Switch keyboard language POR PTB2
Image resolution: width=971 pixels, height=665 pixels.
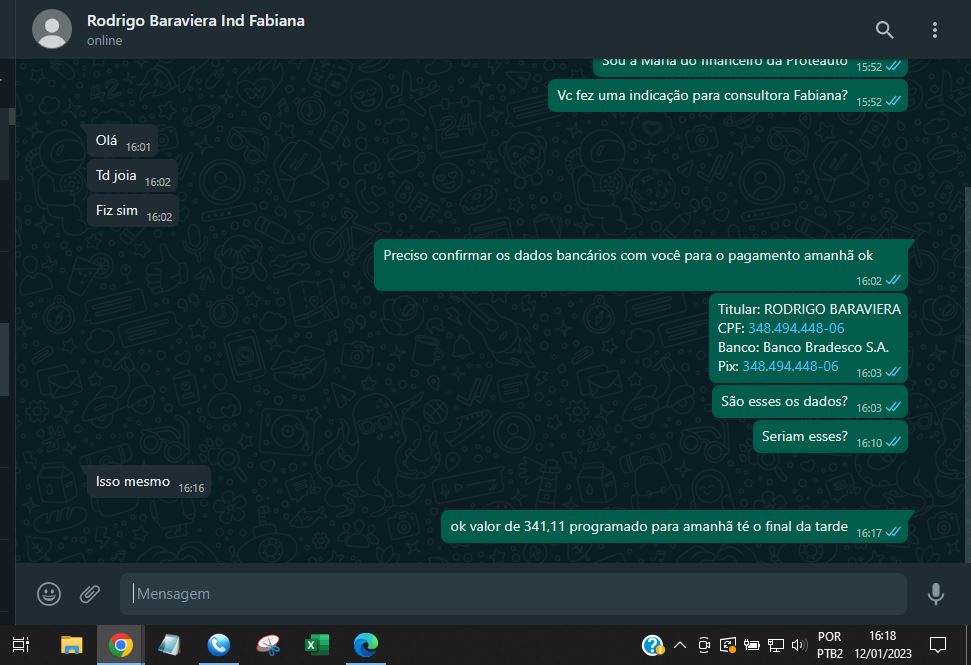click(x=829, y=645)
